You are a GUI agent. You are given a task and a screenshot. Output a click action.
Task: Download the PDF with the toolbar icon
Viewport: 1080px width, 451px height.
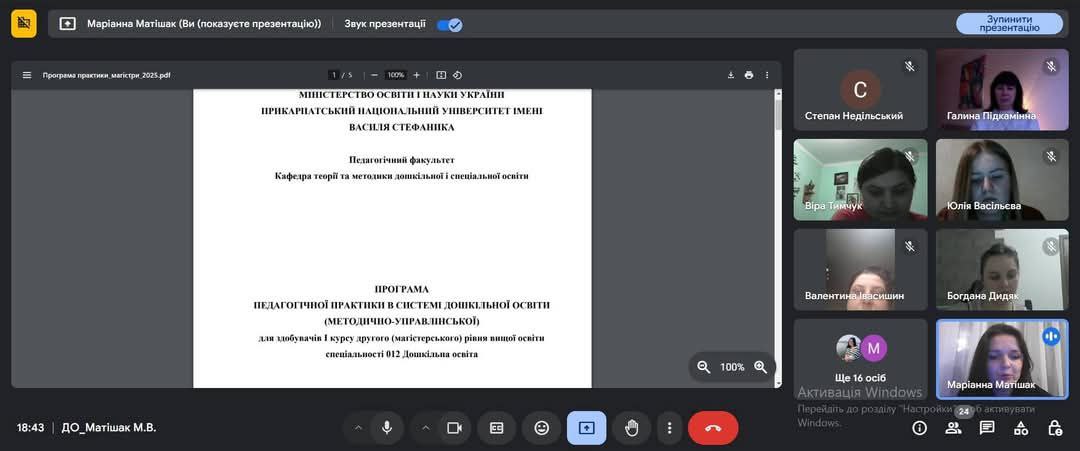731,75
